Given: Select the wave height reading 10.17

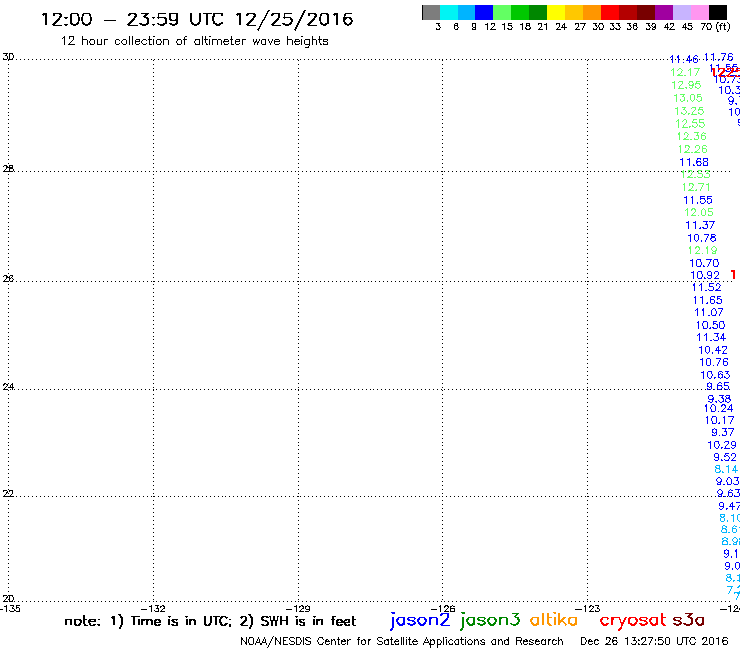Looking at the screenshot, I should [x=720, y=421].
